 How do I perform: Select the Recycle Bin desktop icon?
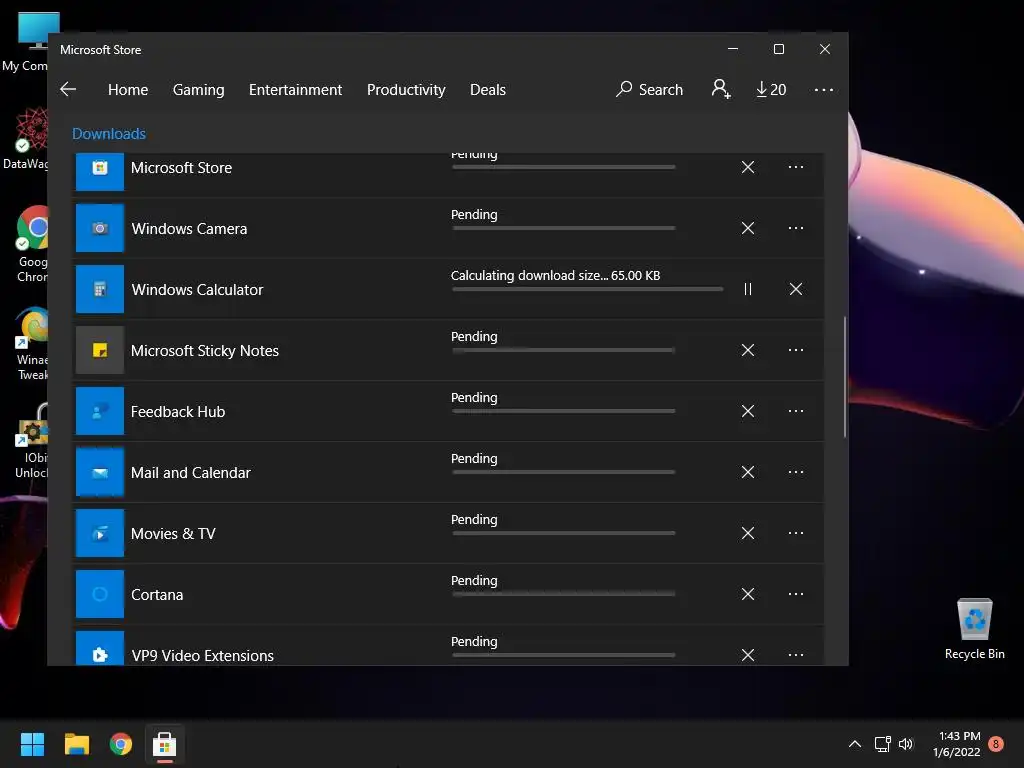pos(974,628)
